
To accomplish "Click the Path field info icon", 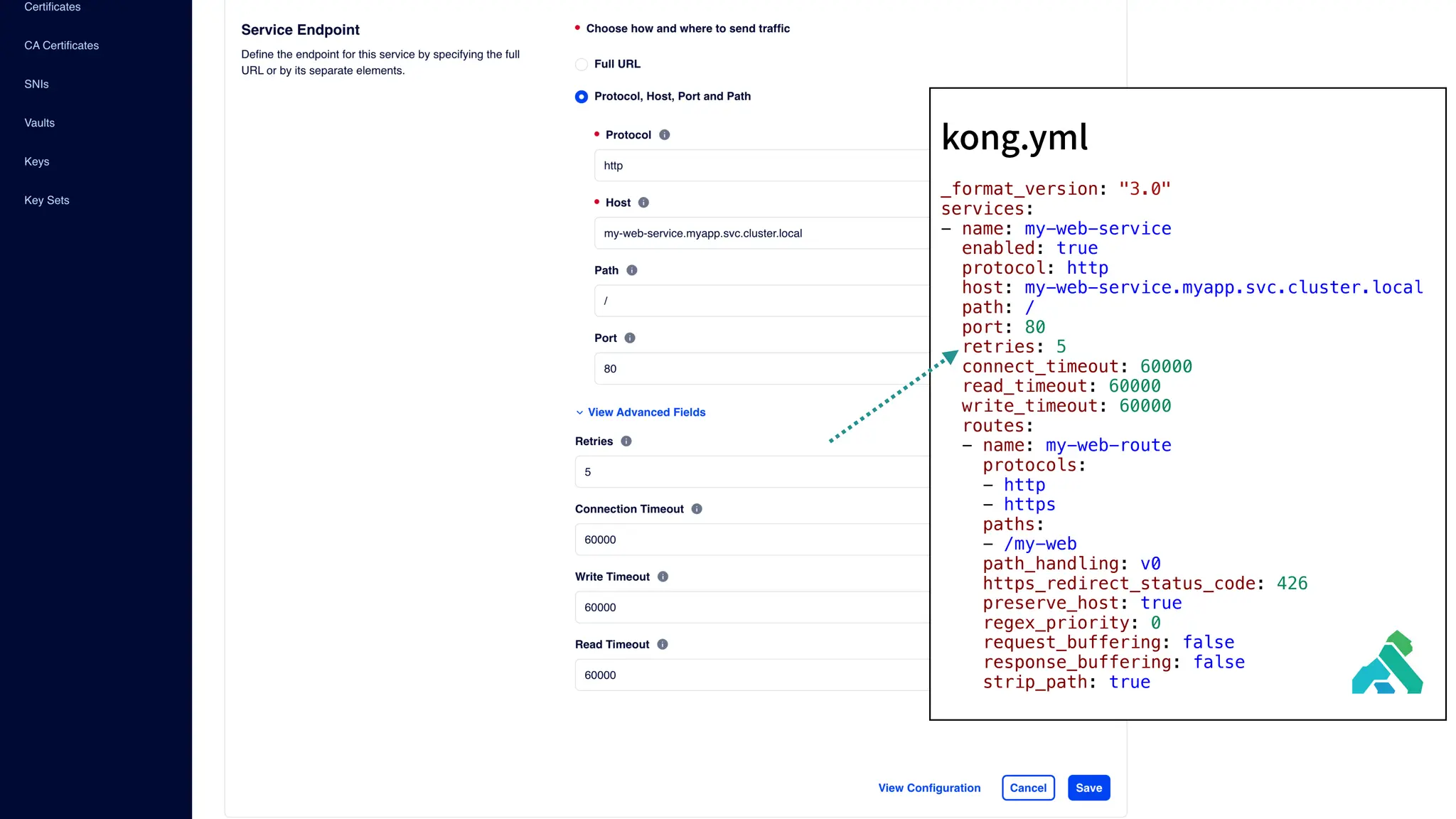I will click(x=631, y=270).
